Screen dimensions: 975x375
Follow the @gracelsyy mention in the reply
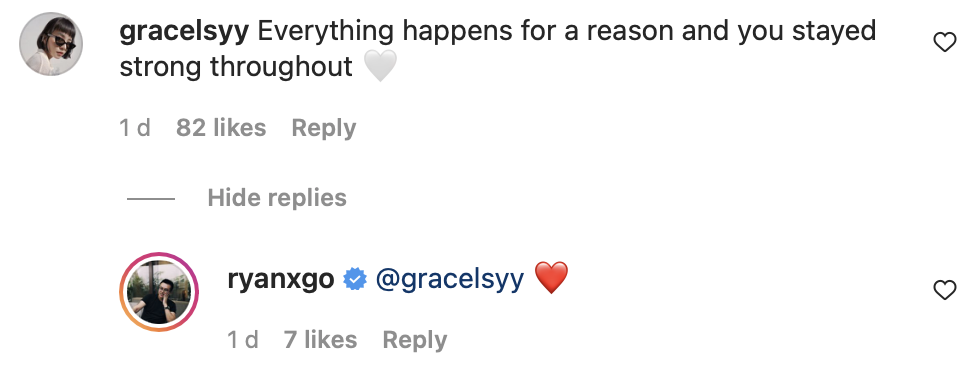(450, 279)
